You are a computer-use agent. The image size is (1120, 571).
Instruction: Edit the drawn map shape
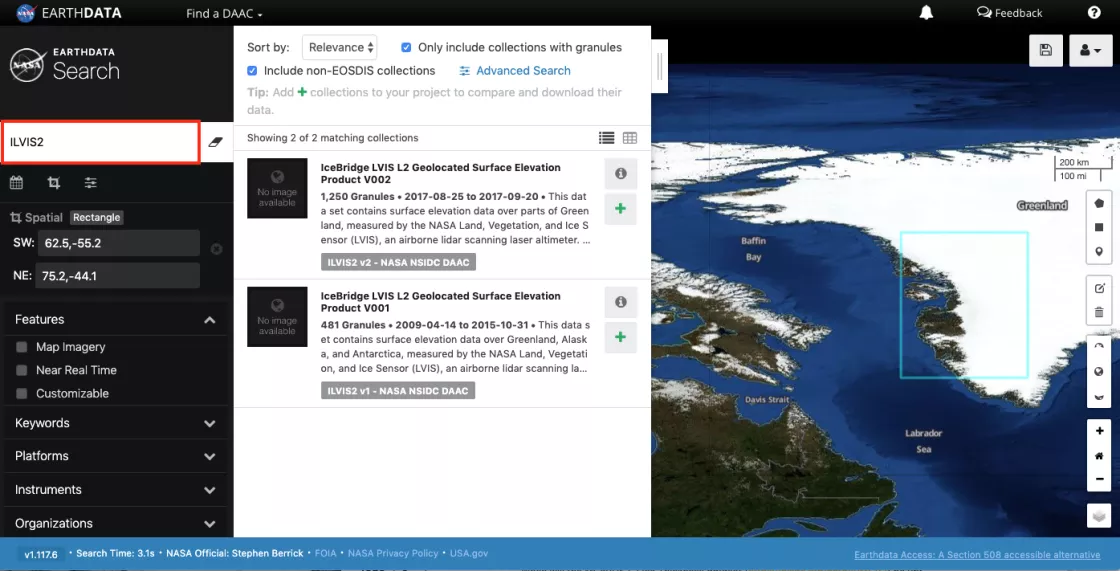(1099, 288)
